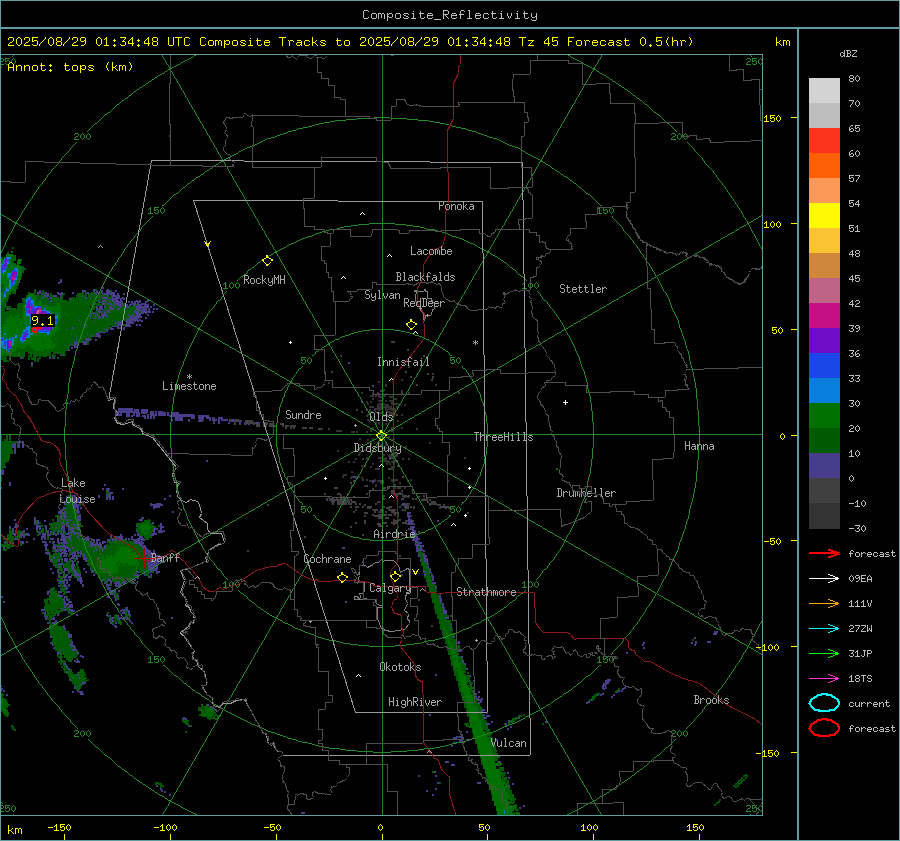Viewport: 900px width, 841px height.
Task: Click the cyan current ellipse symbol
Action: (824, 703)
